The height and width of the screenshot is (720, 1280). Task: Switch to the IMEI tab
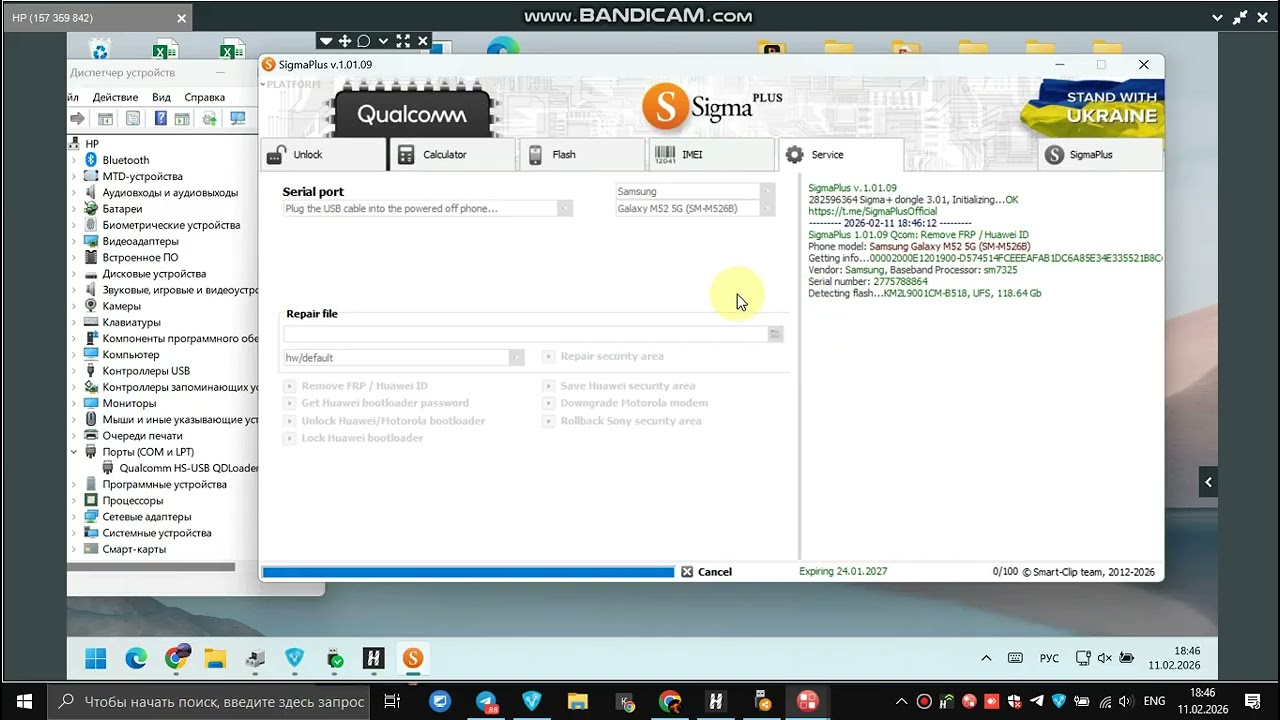click(711, 155)
